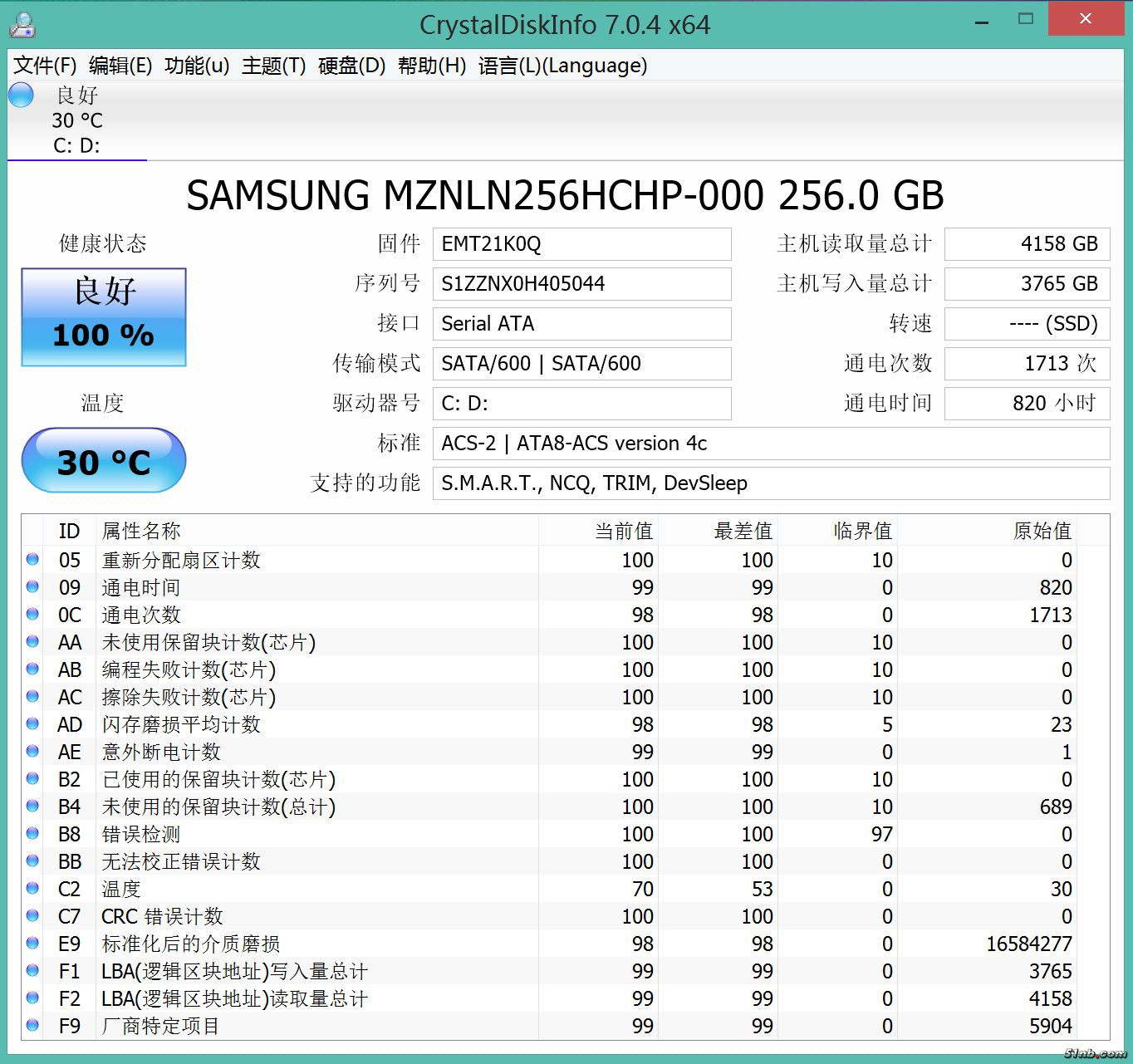Click the 原始值 column header

(x=1042, y=531)
